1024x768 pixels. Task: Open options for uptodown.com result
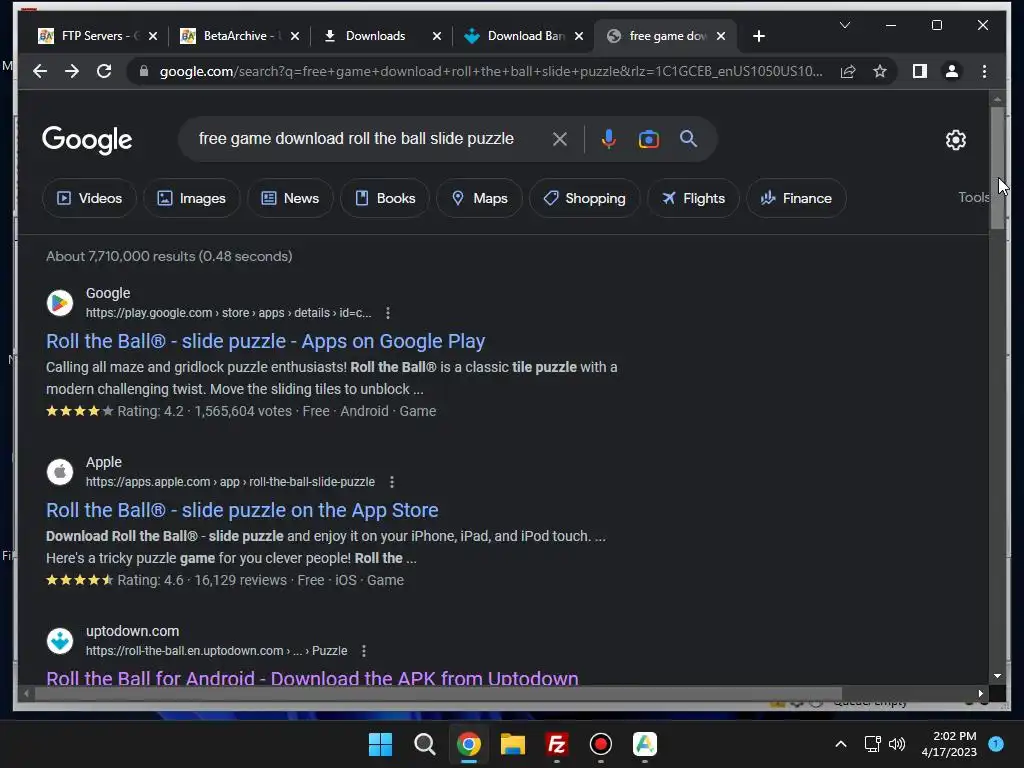364,651
